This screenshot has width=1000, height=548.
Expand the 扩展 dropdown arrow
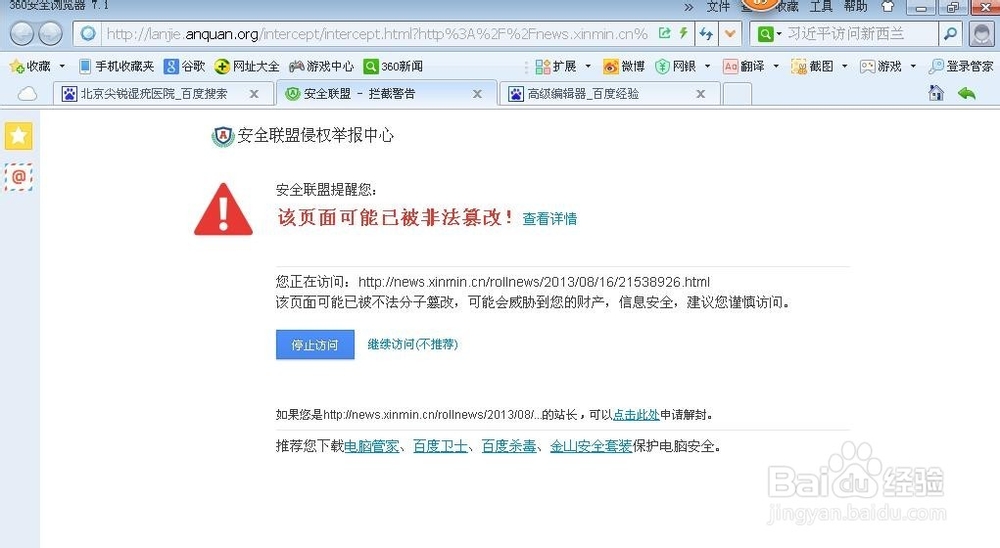point(587,66)
